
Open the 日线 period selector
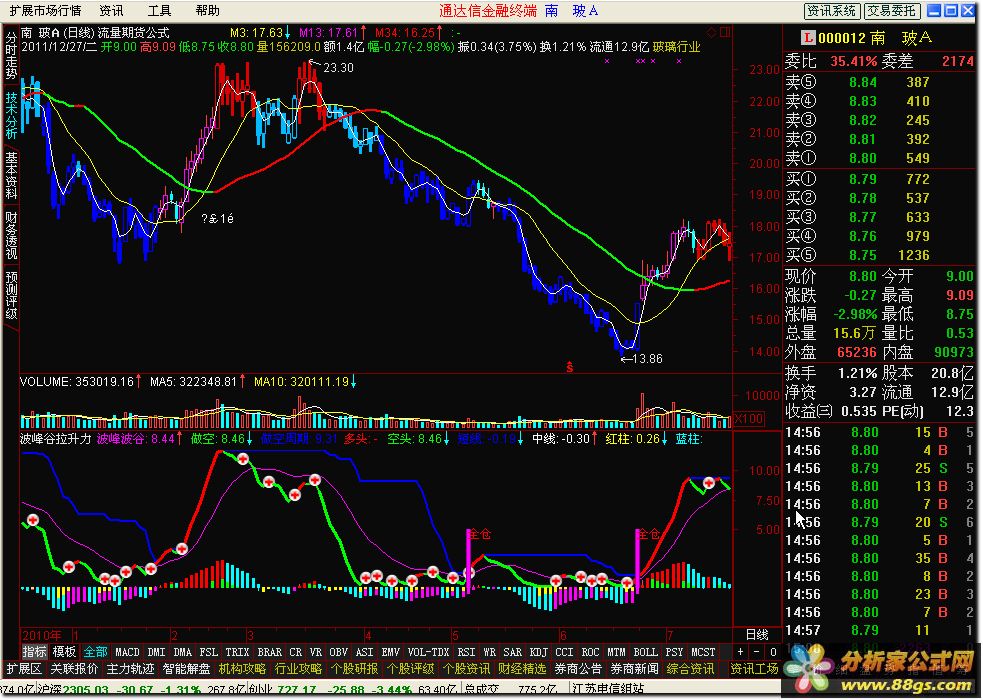pos(757,635)
